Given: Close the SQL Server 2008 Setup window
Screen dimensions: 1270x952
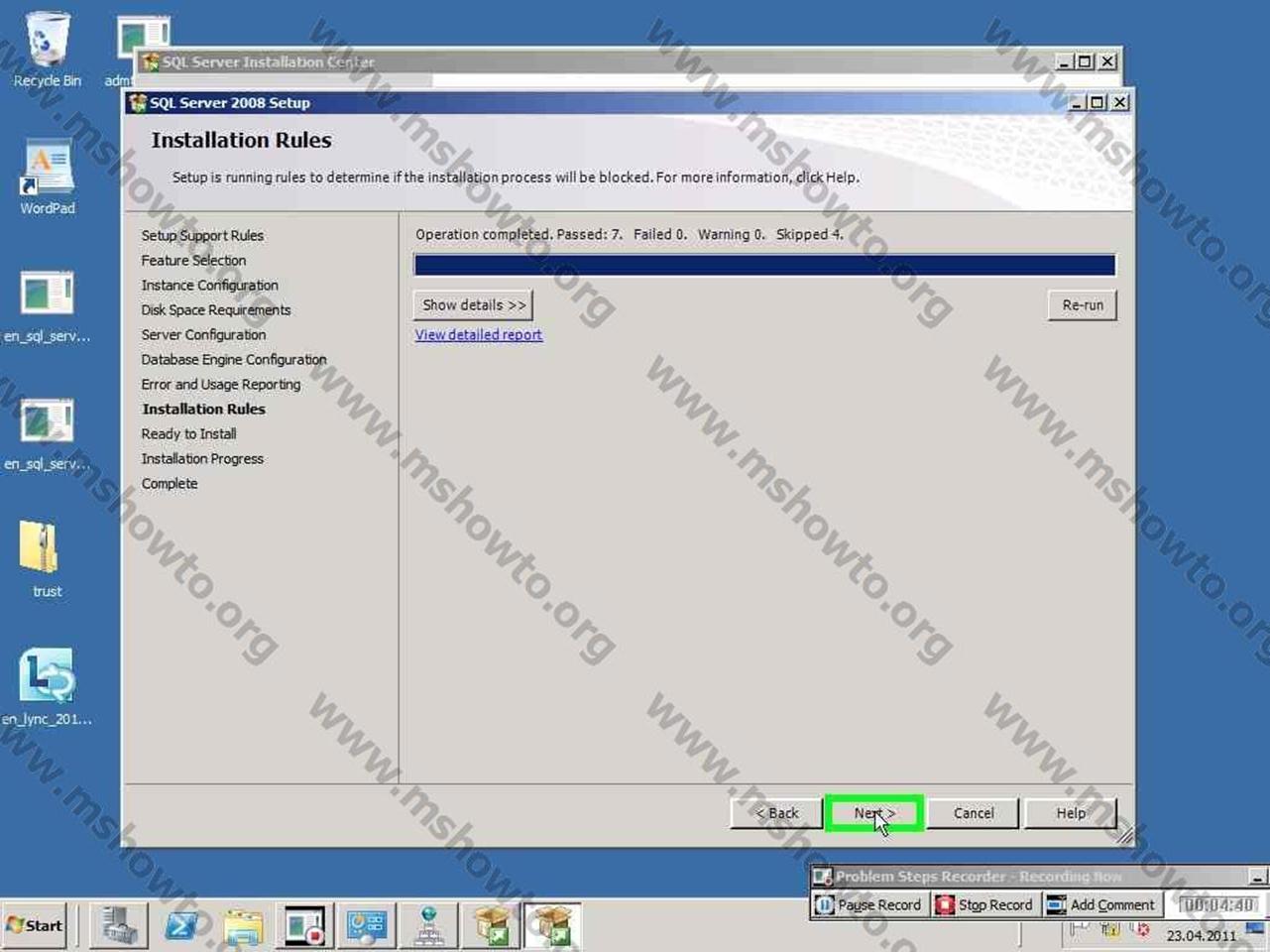Looking at the screenshot, I should (x=1119, y=102).
